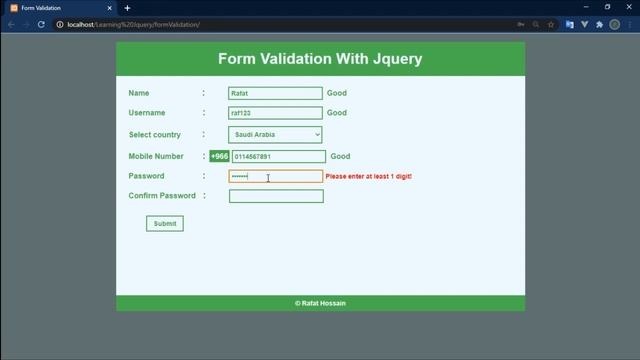Minimize the browser window

click(x=586, y=7)
